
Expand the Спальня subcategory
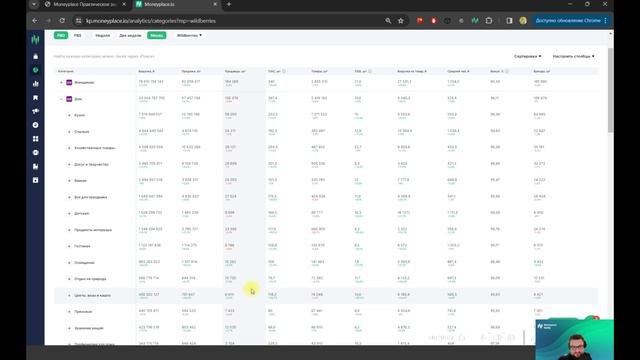69,131
